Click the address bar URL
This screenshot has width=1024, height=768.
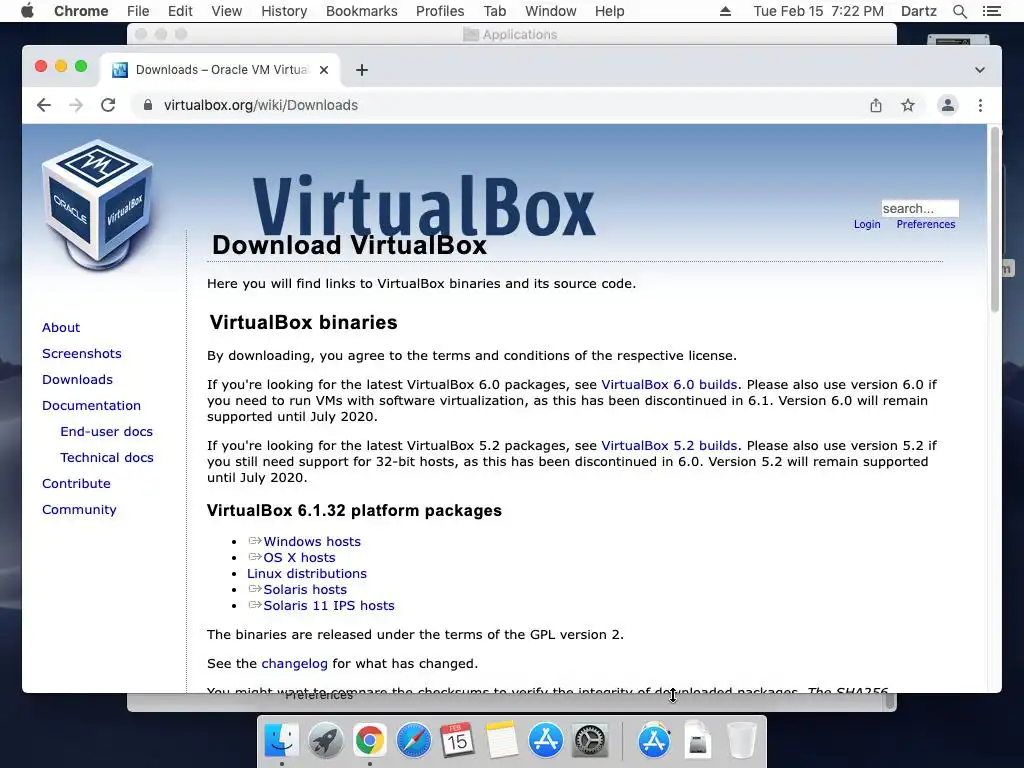(x=261, y=105)
